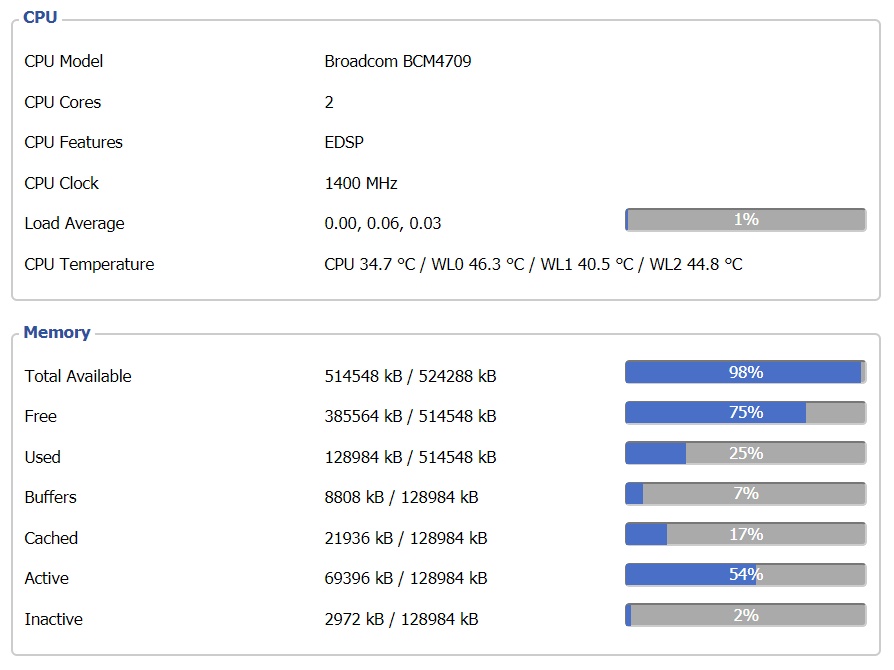
Task: Select 69396 kB / 128984 kB value
Action: 406,578
